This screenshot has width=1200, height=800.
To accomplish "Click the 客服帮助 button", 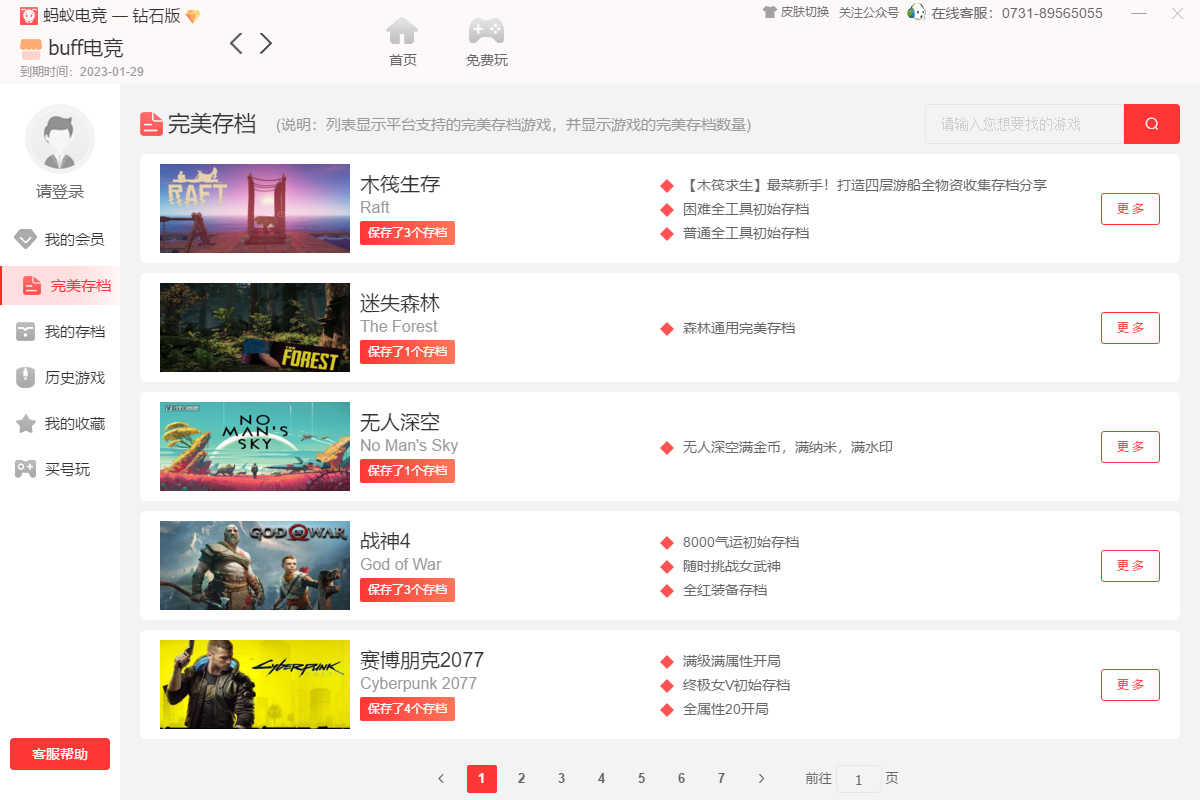I will (x=60, y=754).
